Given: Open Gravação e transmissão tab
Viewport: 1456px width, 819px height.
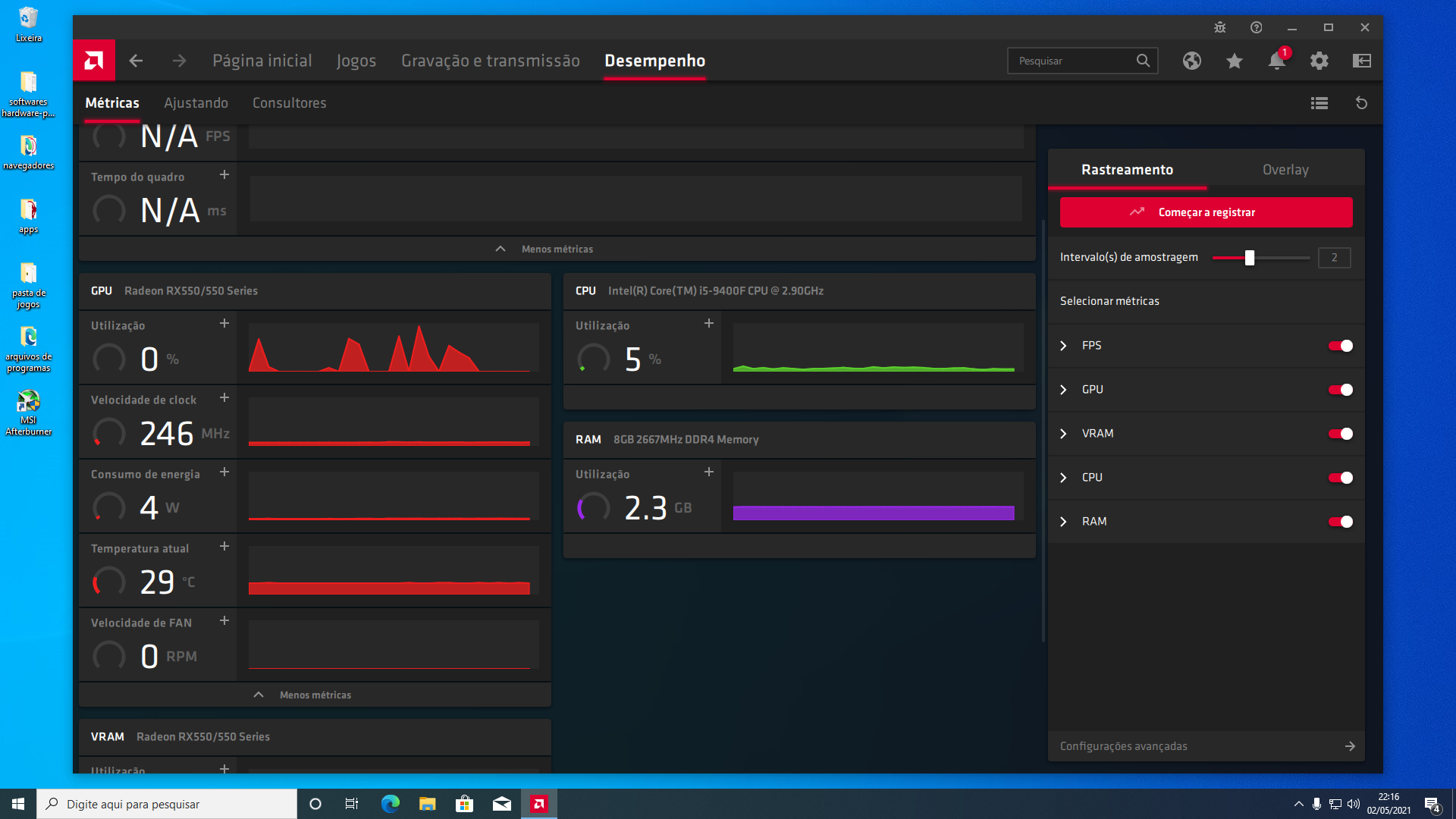Looking at the screenshot, I should (x=491, y=61).
